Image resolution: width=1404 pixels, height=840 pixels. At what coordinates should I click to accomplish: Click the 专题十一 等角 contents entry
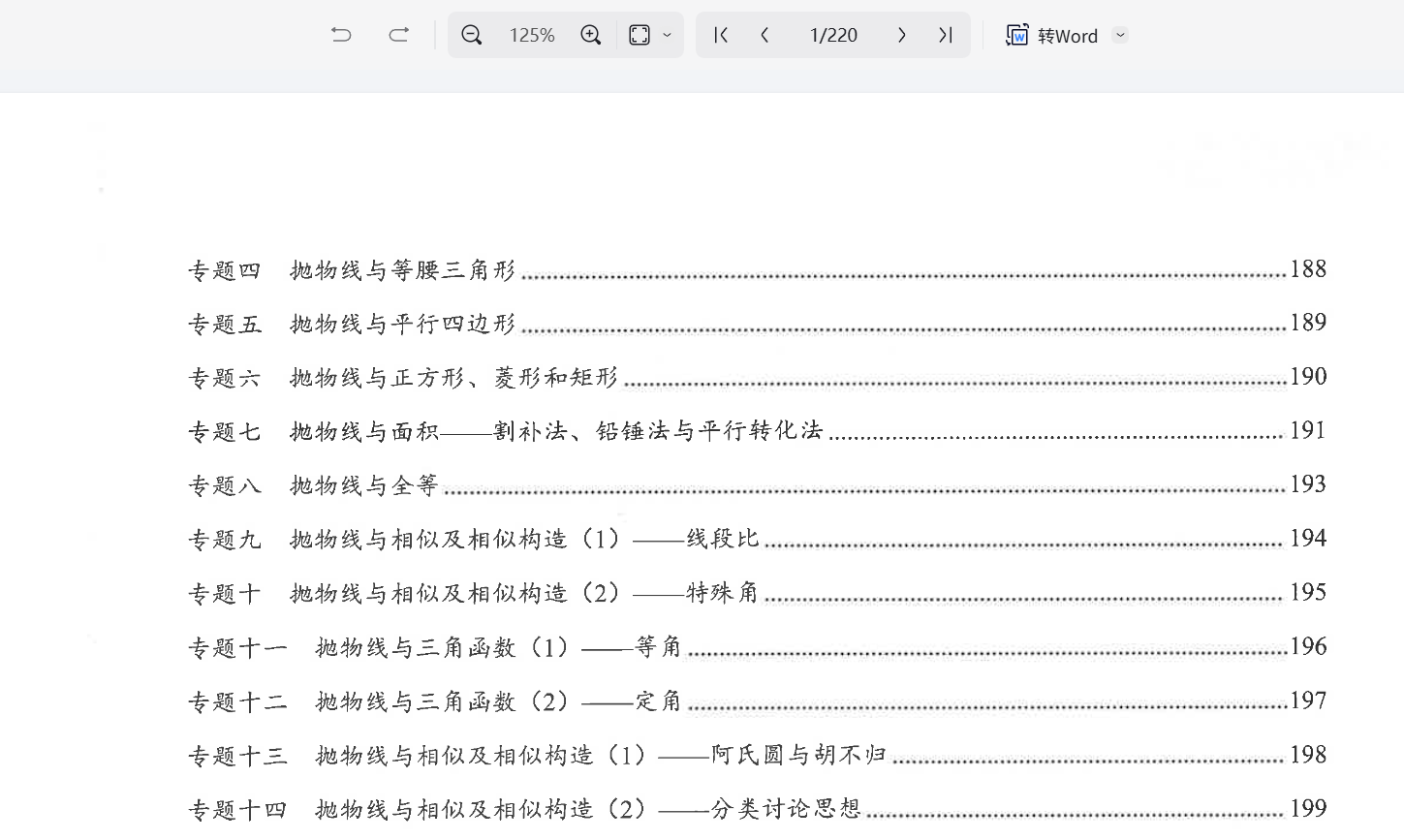coord(435,647)
